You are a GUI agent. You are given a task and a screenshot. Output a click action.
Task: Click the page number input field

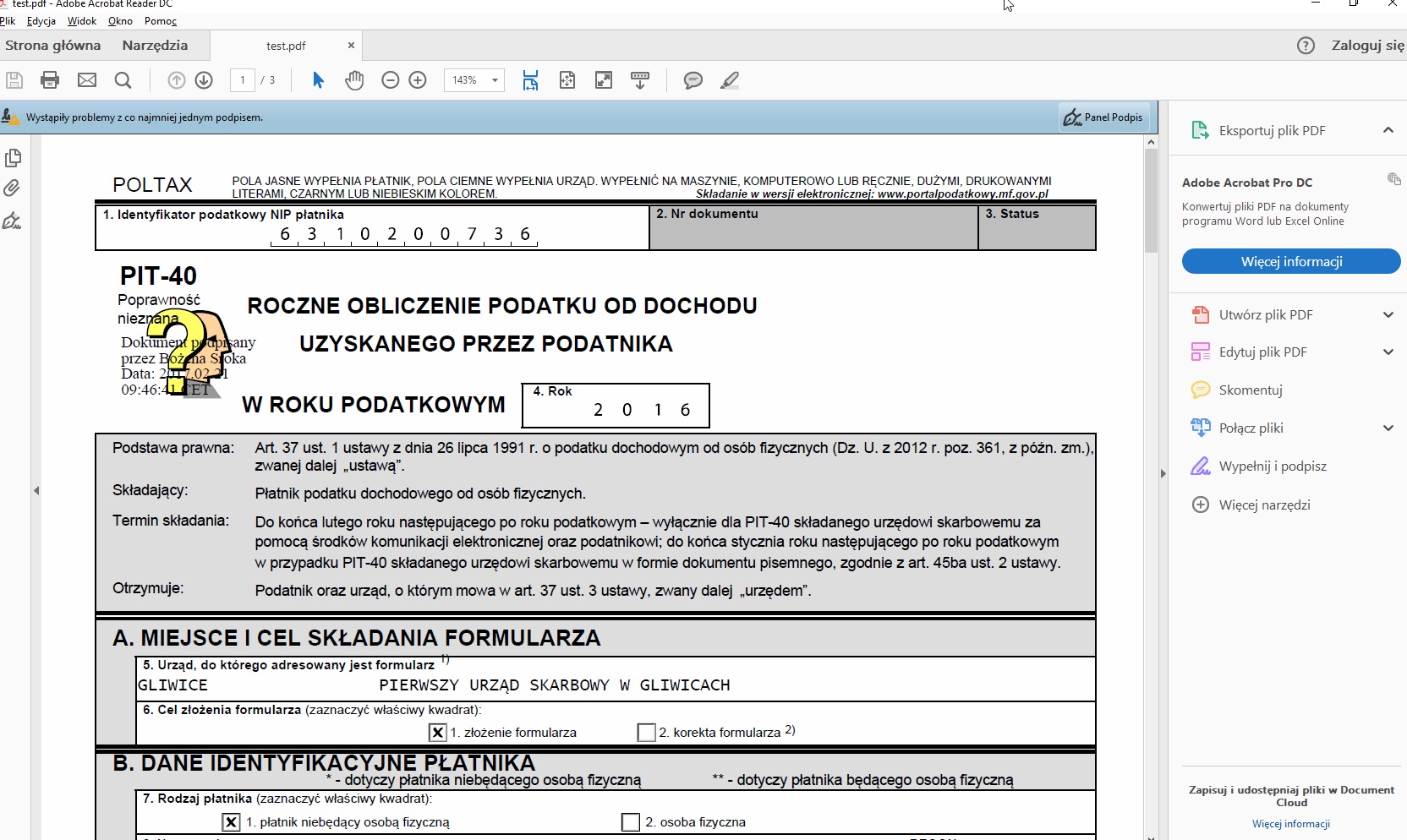(243, 80)
